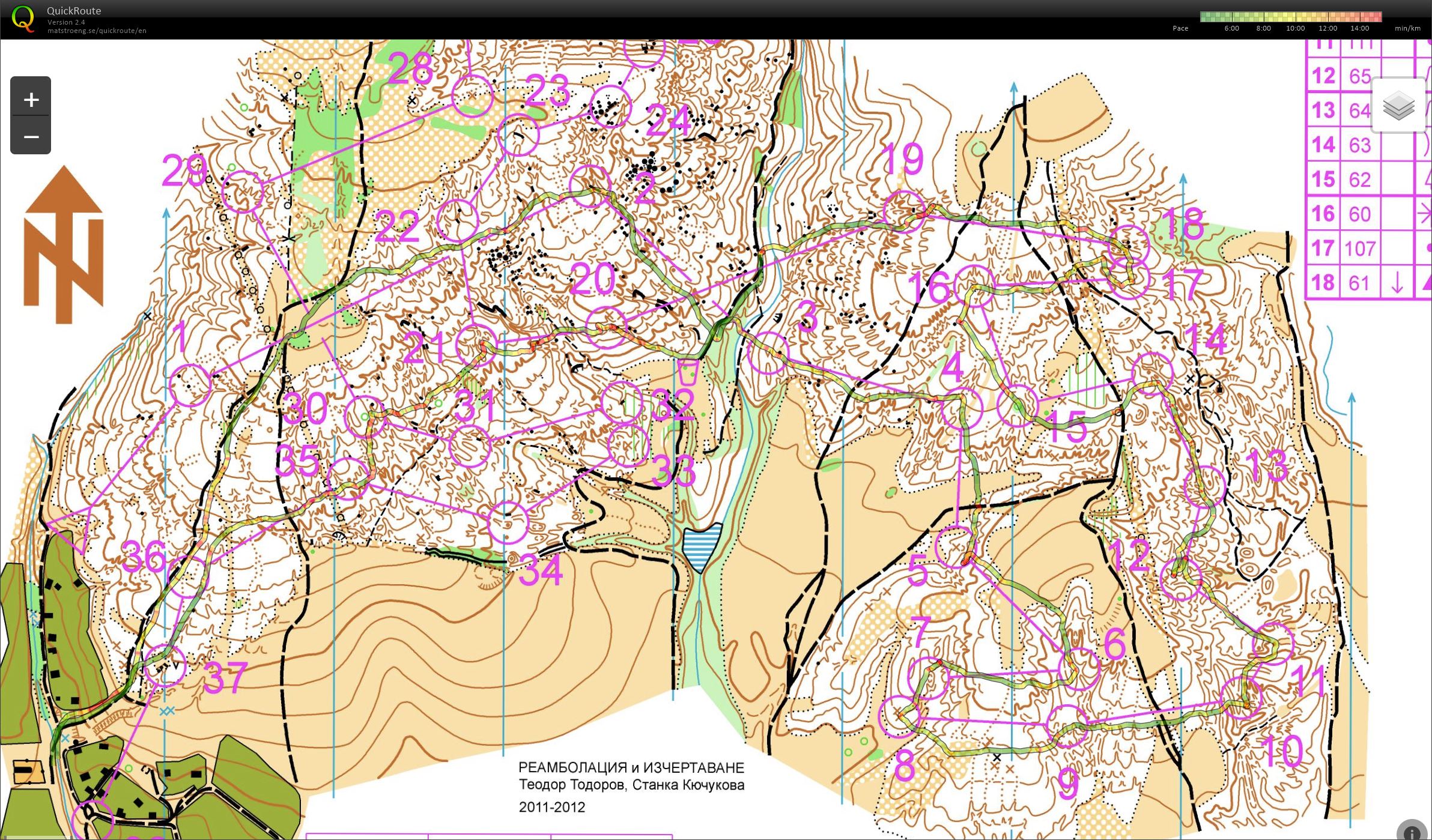Viewport: 1432px width, 840px height.
Task: Zoom in with the plus button
Action: (31, 100)
